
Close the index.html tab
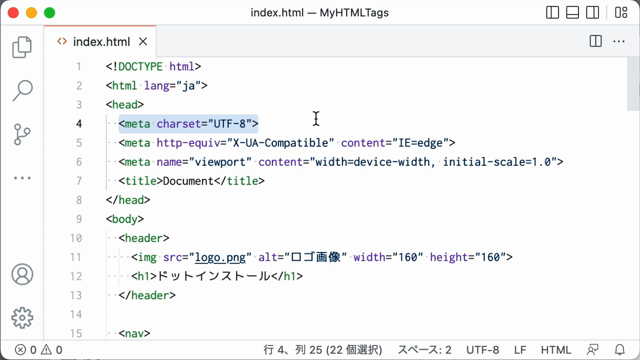pyautogui.click(x=143, y=42)
